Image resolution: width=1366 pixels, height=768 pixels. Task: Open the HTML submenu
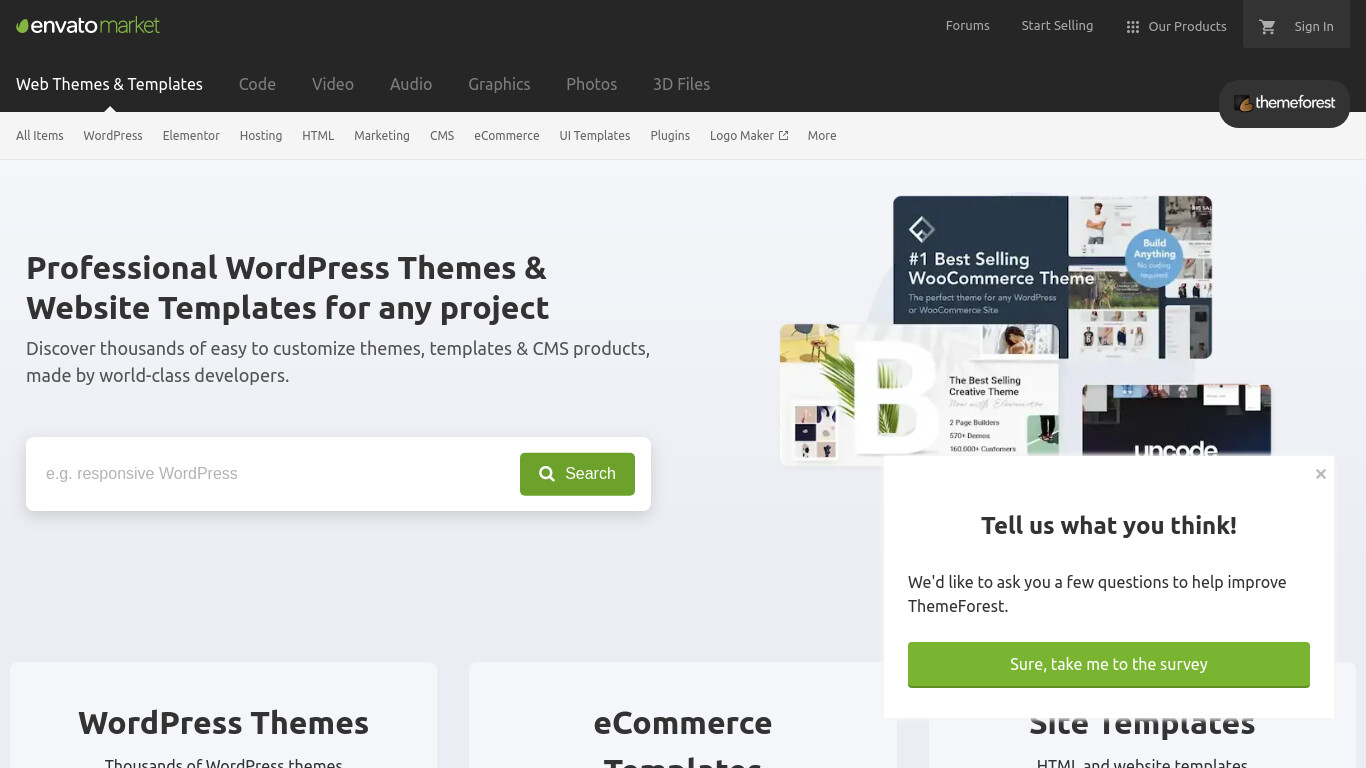[318, 136]
